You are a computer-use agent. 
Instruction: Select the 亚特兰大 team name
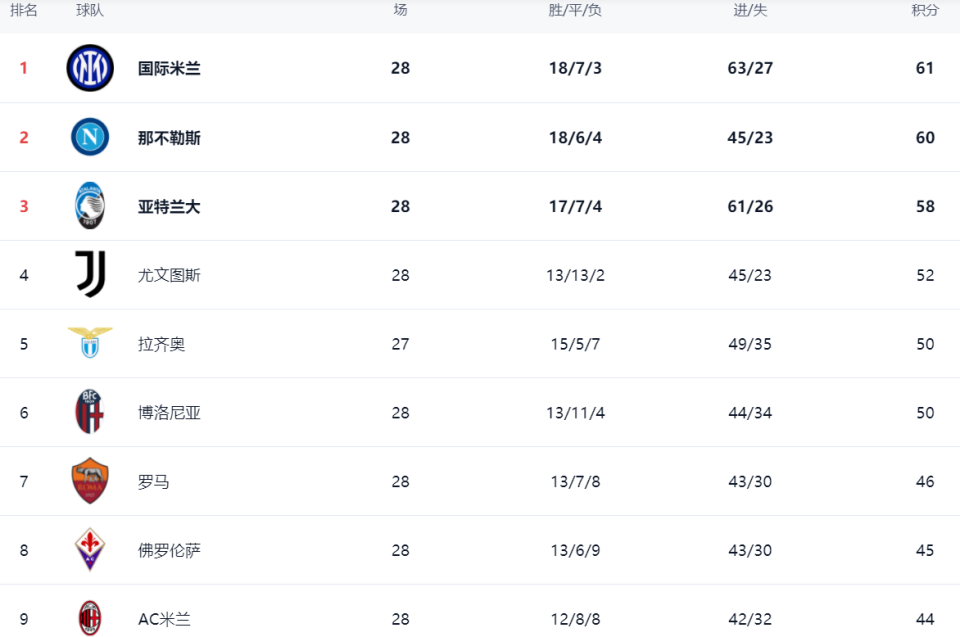[x=169, y=206]
